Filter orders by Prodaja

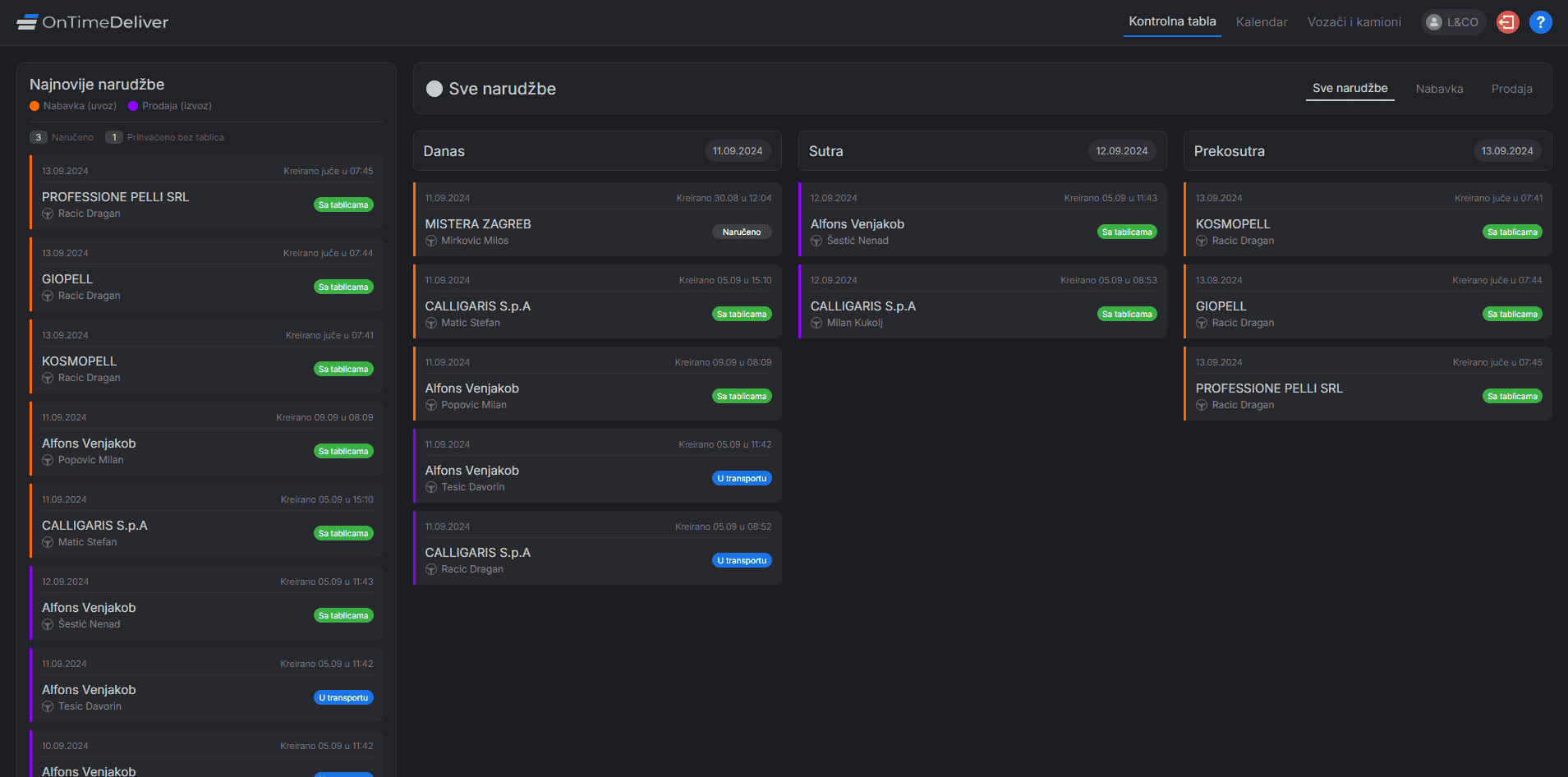pos(1511,89)
